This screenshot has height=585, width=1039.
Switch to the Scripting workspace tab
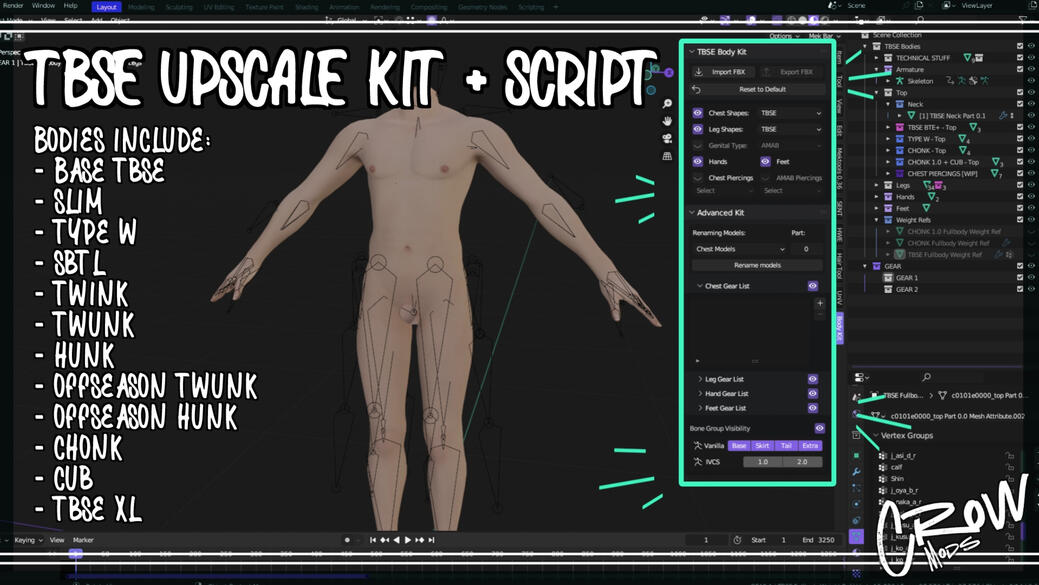530,7
